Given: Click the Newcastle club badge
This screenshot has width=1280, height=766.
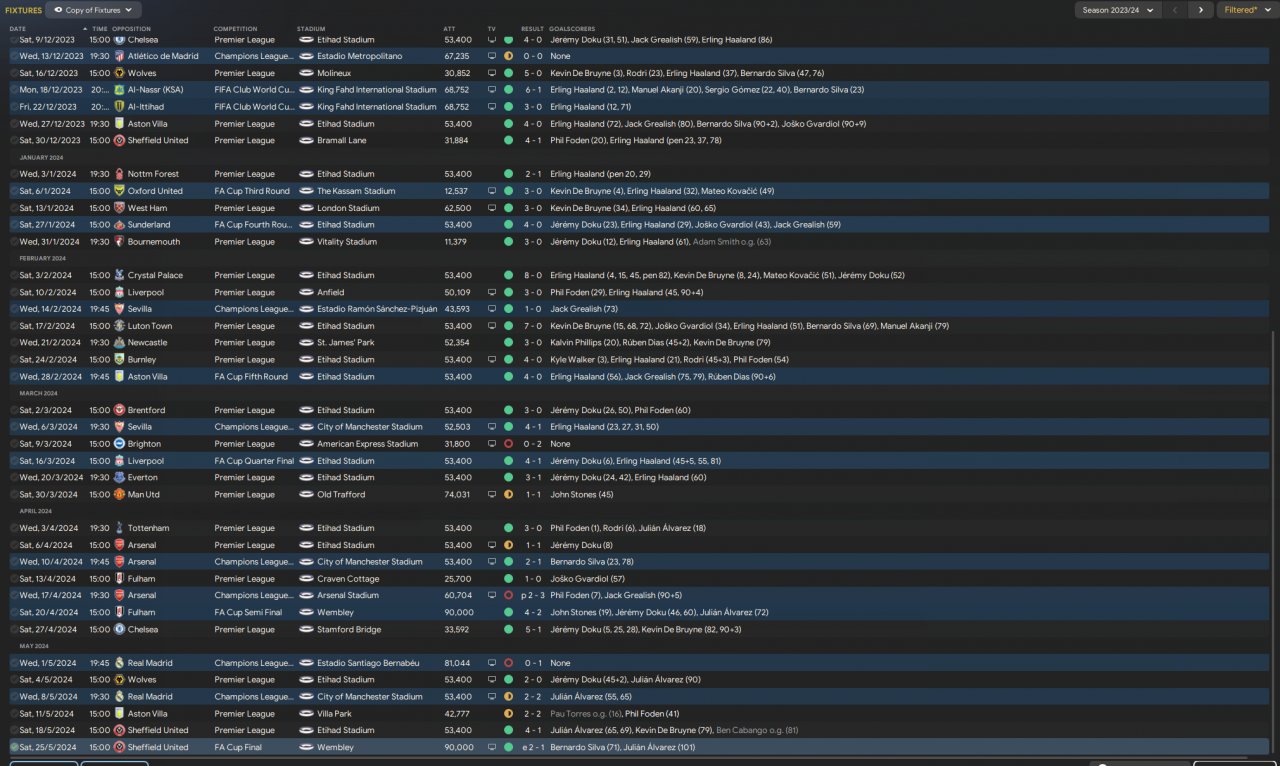Looking at the screenshot, I should (120, 343).
